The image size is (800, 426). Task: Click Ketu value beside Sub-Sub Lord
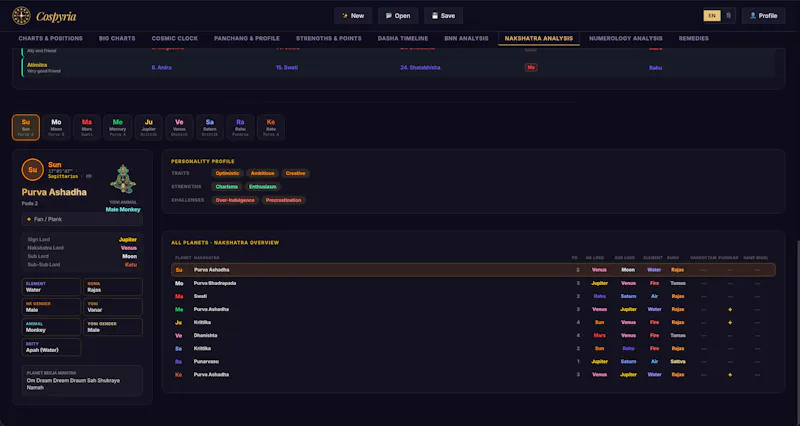pyautogui.click(x=131, y=264)
